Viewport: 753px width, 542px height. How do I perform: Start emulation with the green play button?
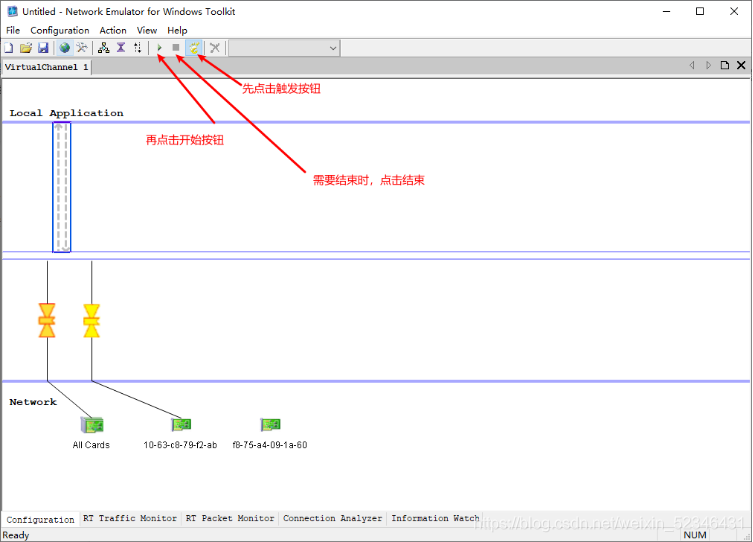click(x=159, y=48)
